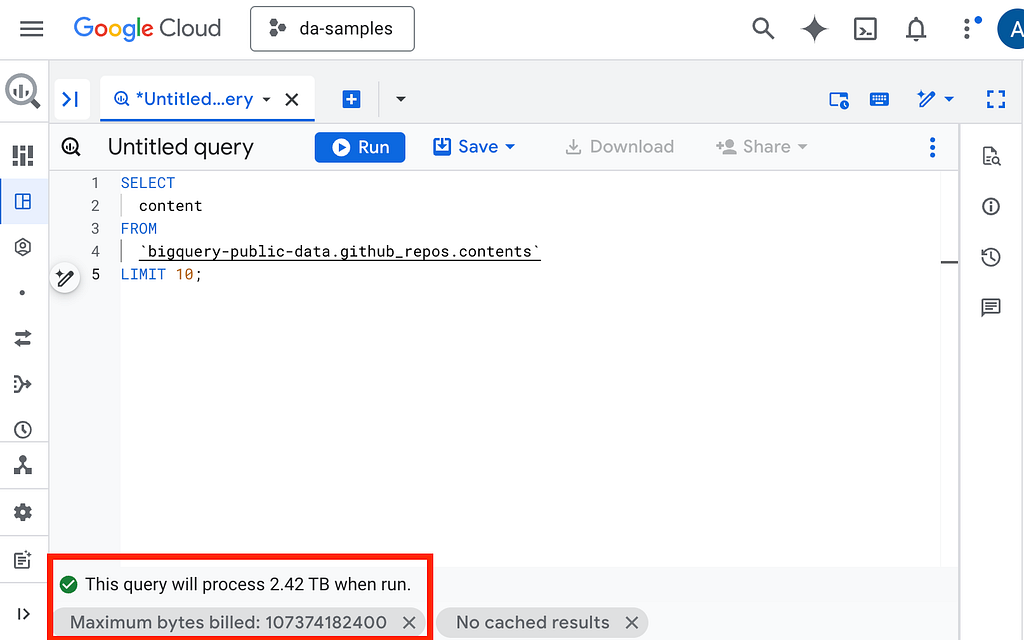Click the Gemini pencil tools icon
The height and width of the screenshot is (640, 1024).
[926, 99]
